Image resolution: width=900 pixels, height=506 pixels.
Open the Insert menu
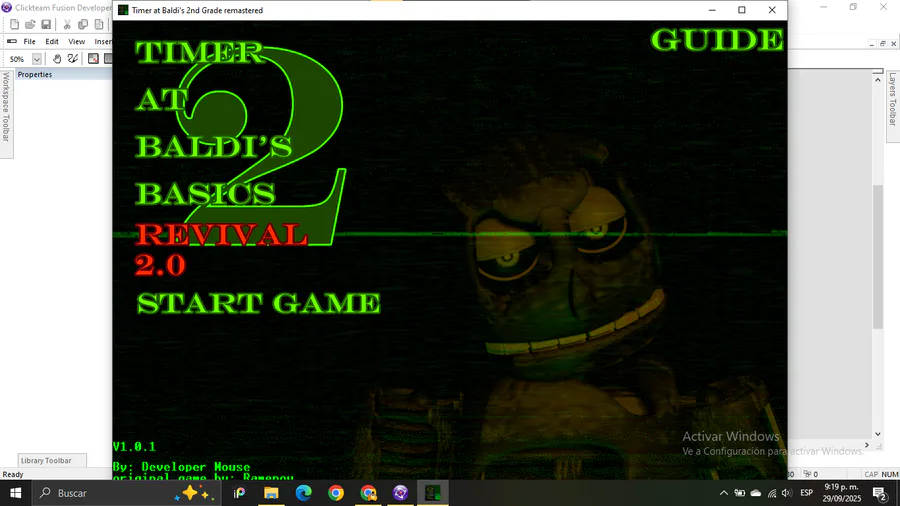point(103,41)
